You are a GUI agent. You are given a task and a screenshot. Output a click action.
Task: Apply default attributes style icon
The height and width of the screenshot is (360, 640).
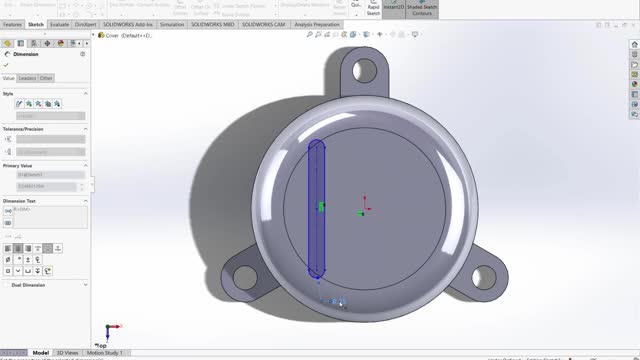(19, 104)
